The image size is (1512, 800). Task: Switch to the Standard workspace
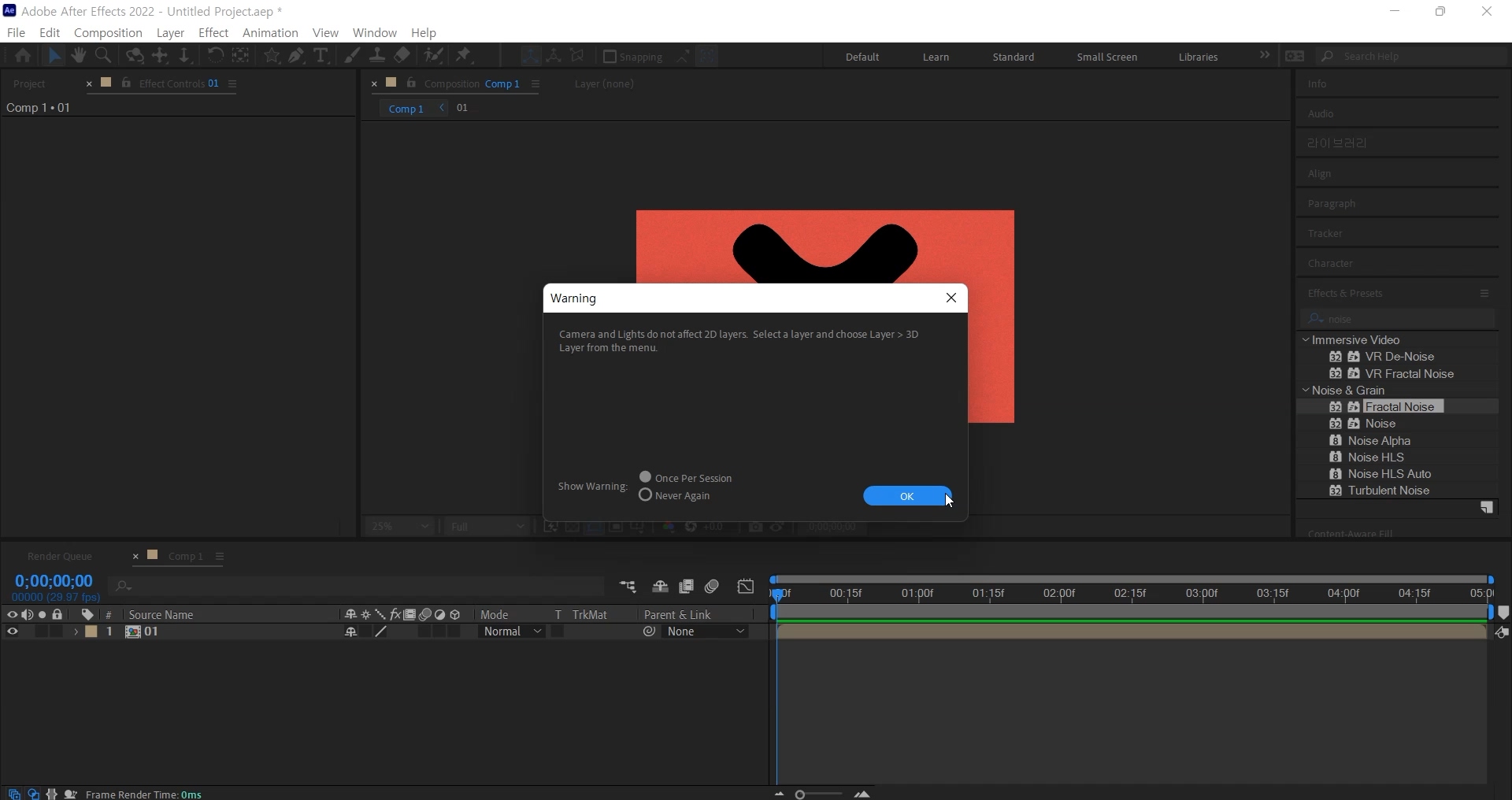(1014, 57)
